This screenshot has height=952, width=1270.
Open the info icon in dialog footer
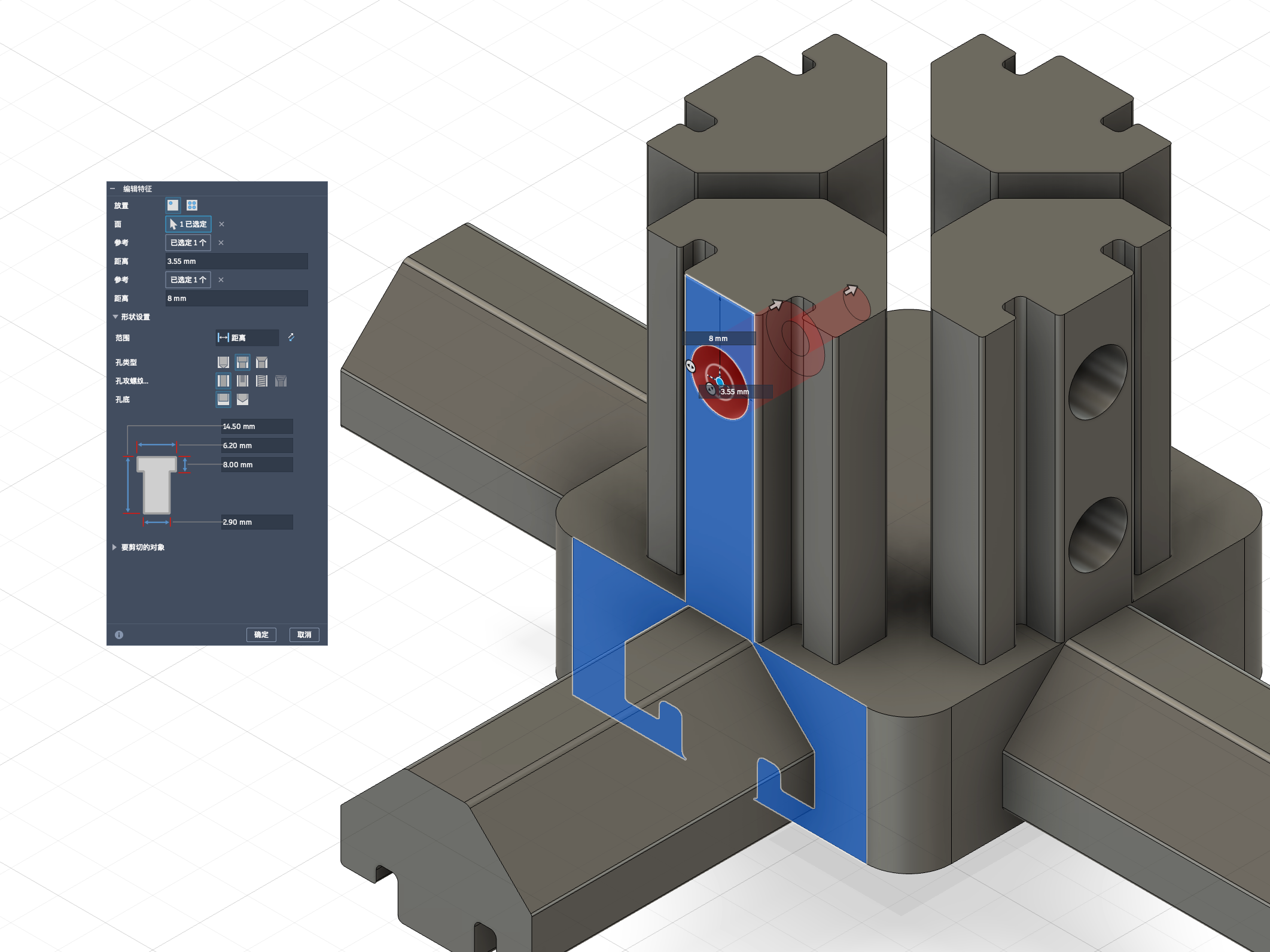pyautogui.click(x=119, y=635)
